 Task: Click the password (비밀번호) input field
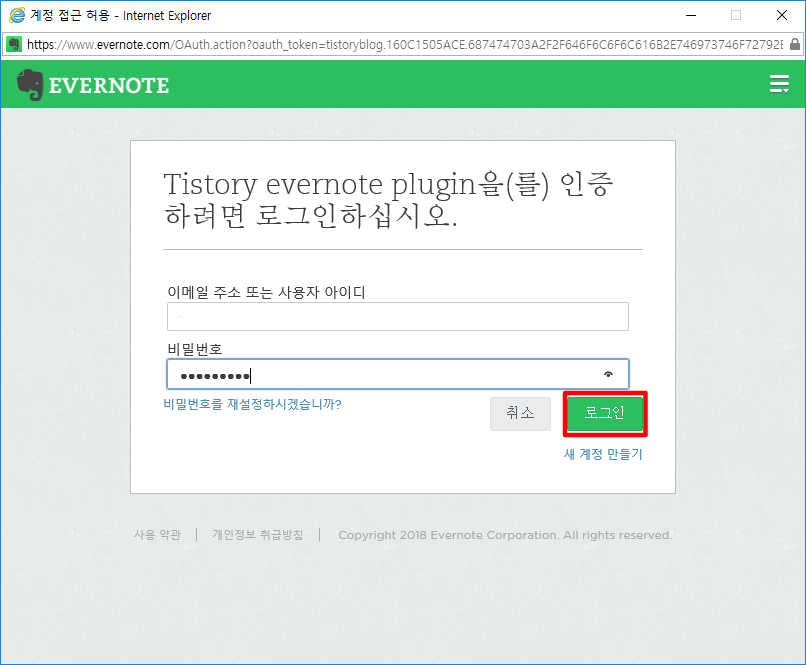[x=397, y=374]
